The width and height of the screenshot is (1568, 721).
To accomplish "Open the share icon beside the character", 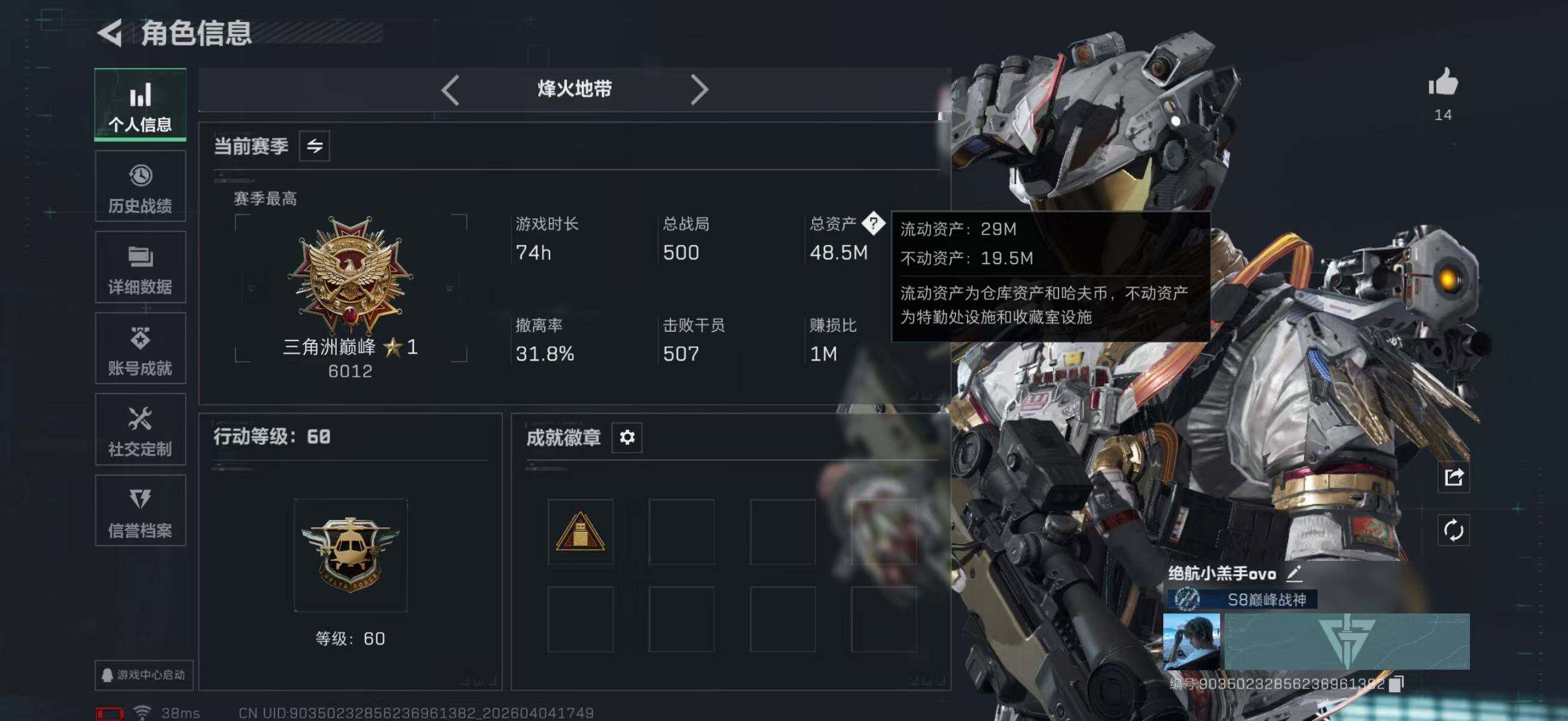I will (1454, 477).
